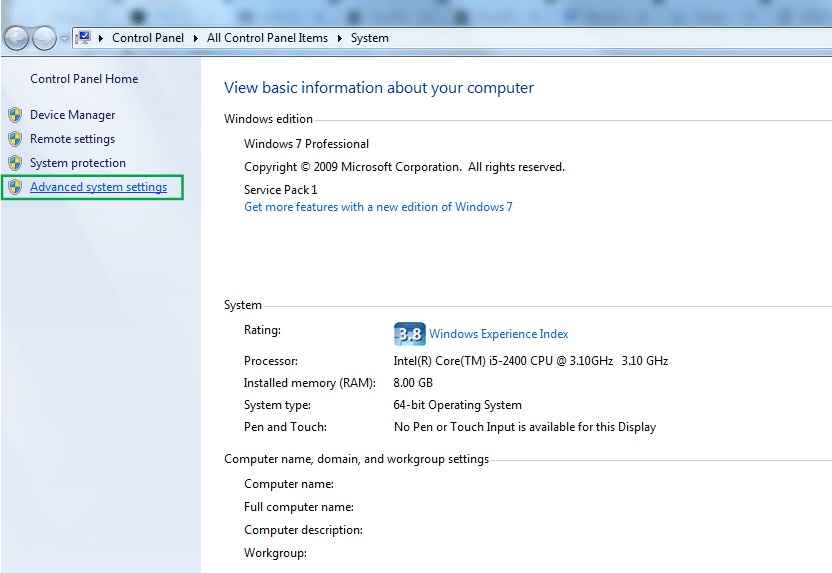832x573 pixels.
Task: Click the computer icon in address bar
Action: pos(83,38)
